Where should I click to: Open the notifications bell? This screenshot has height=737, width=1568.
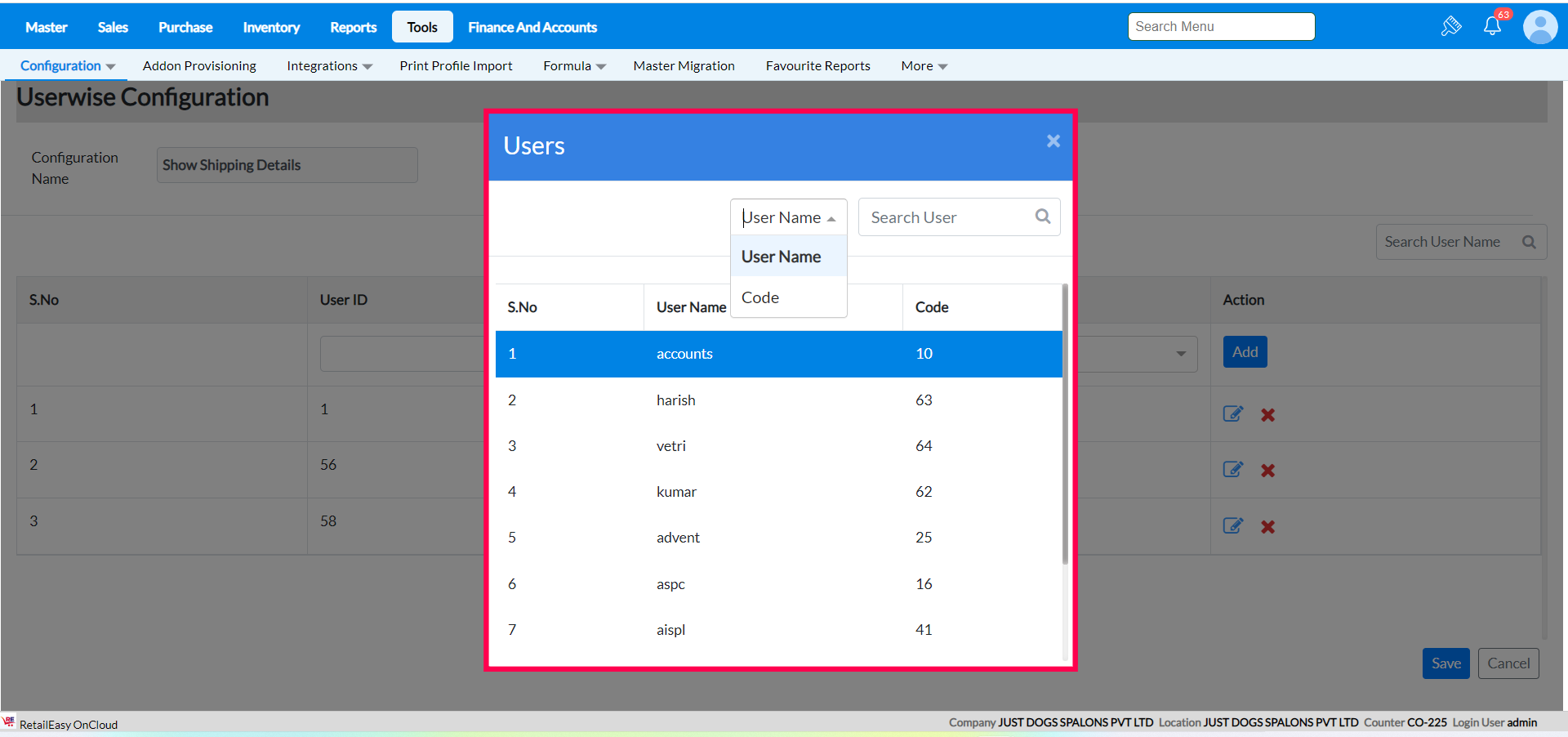click(1493, 26)
